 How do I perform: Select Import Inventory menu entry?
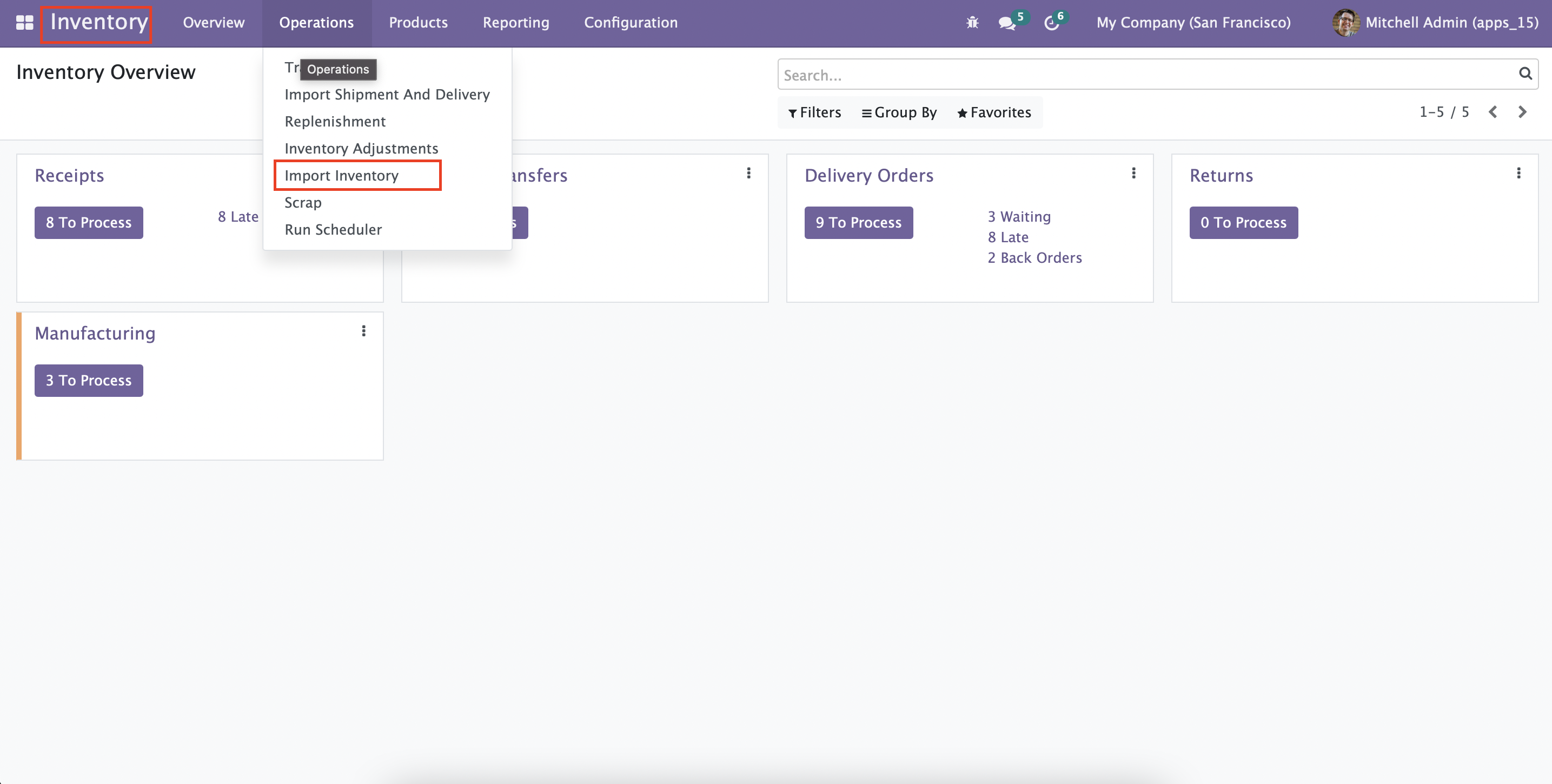(x=342, y=175)
